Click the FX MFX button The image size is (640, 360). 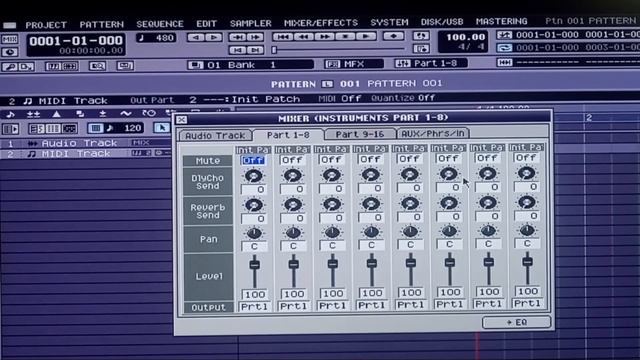(354, 64)
